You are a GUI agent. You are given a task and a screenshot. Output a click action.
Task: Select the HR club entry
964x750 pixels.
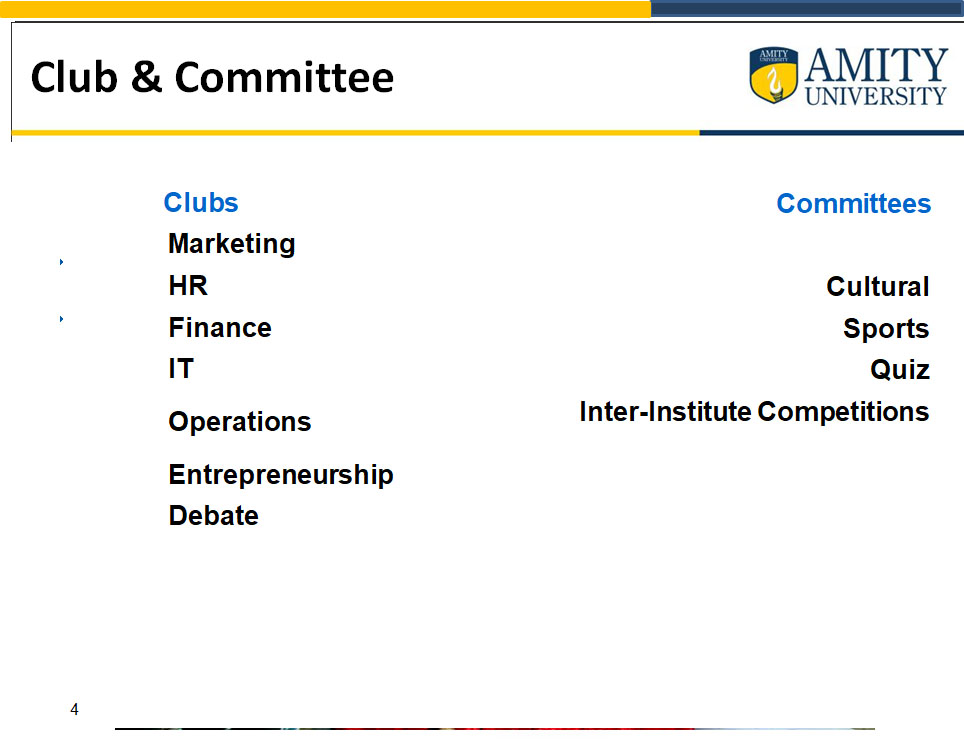coord(188,285)
